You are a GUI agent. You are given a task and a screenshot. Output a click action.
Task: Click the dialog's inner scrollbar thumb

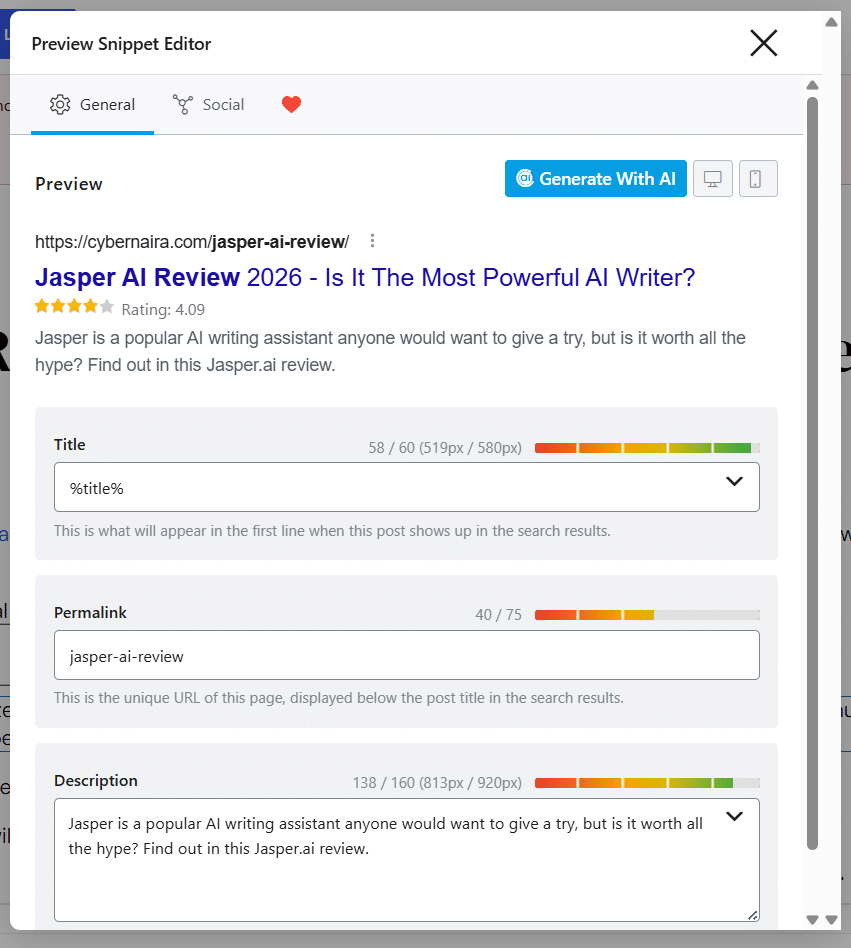[812, 473]
